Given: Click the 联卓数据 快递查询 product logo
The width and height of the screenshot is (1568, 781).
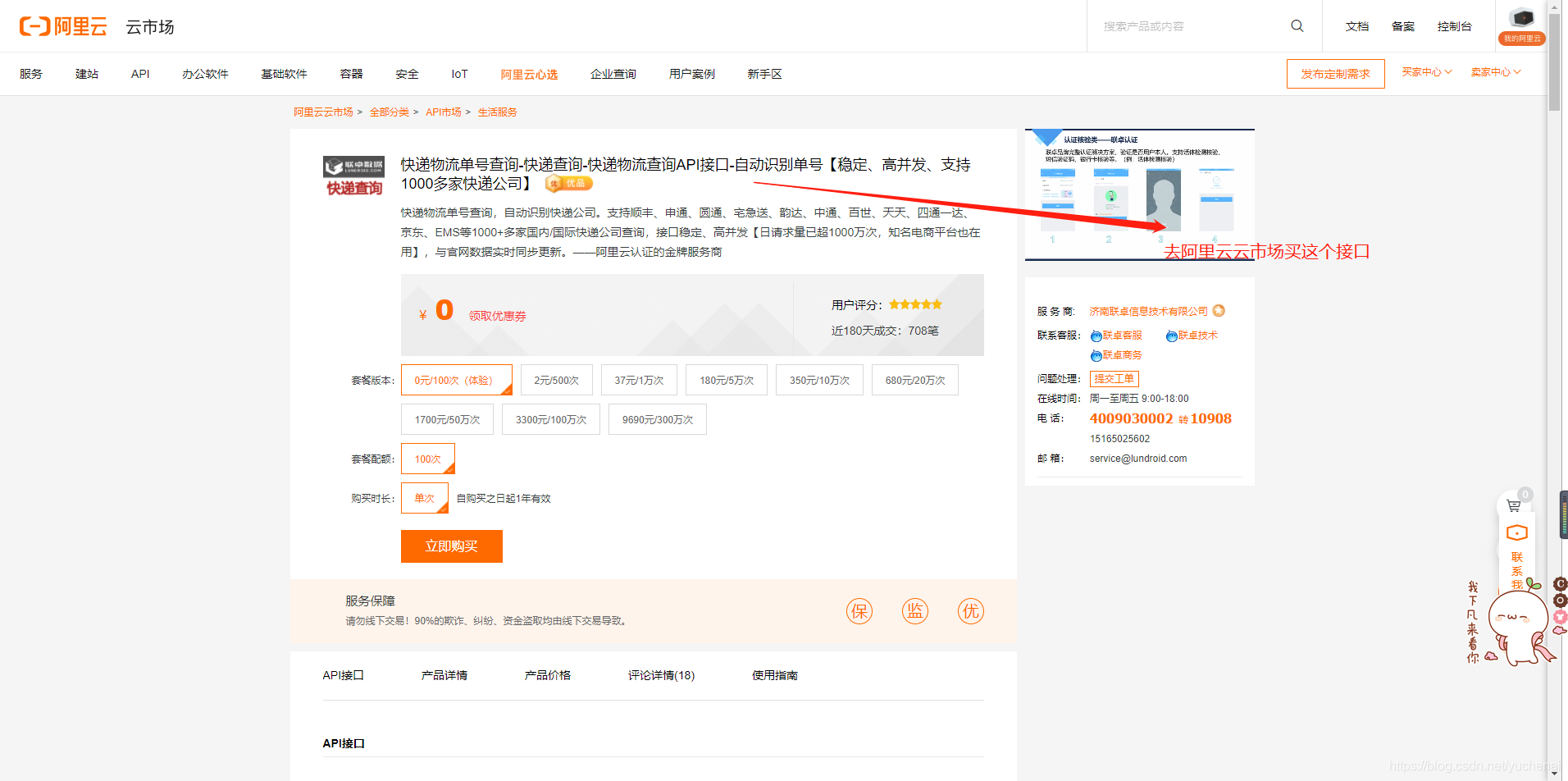Looking at the screenshot, I should [353, 176].
